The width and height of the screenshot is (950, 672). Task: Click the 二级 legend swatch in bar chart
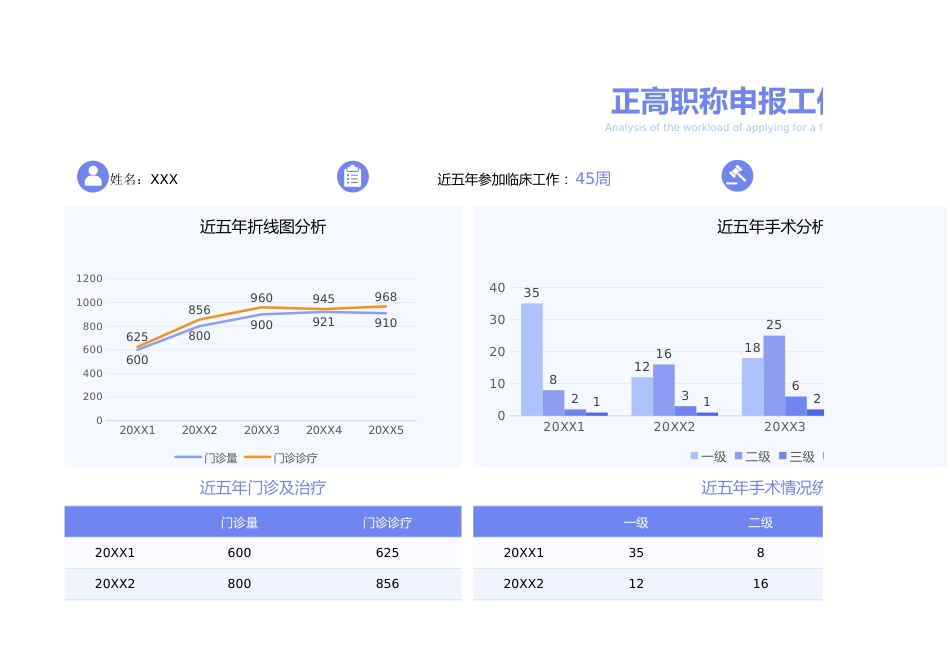point(739,456)
